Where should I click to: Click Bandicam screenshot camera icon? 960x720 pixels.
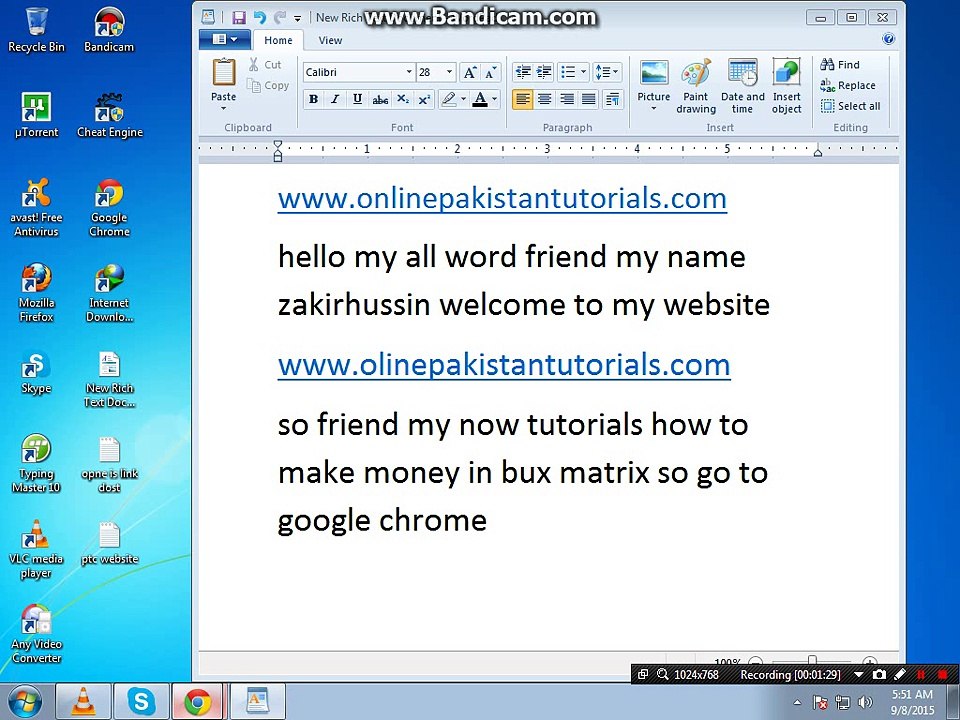click(879, 675)
